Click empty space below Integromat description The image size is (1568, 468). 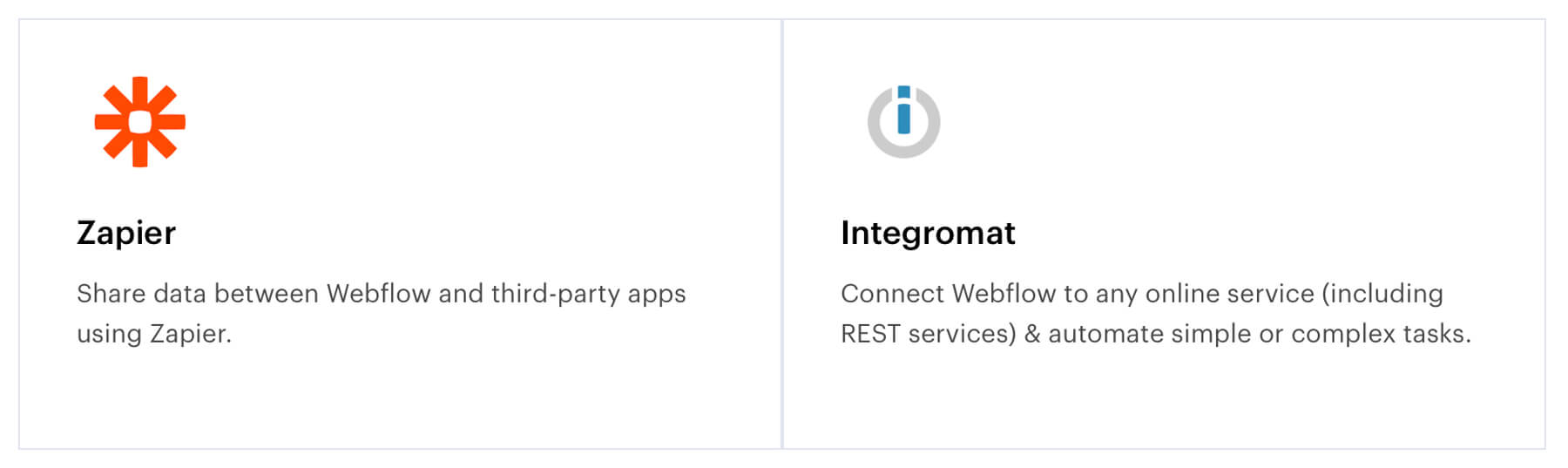click(x=1164, y=399)
